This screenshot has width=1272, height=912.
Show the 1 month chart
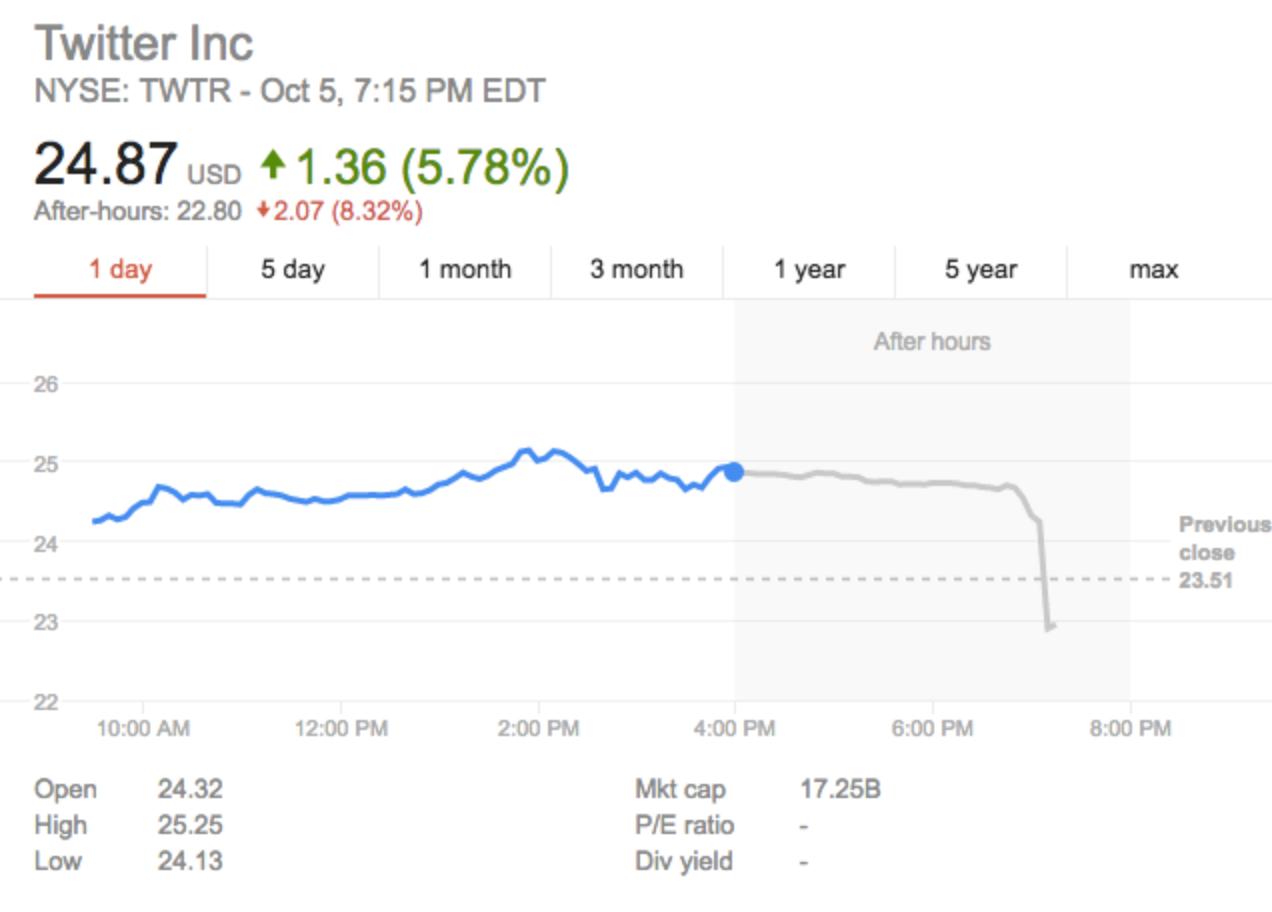465,270
